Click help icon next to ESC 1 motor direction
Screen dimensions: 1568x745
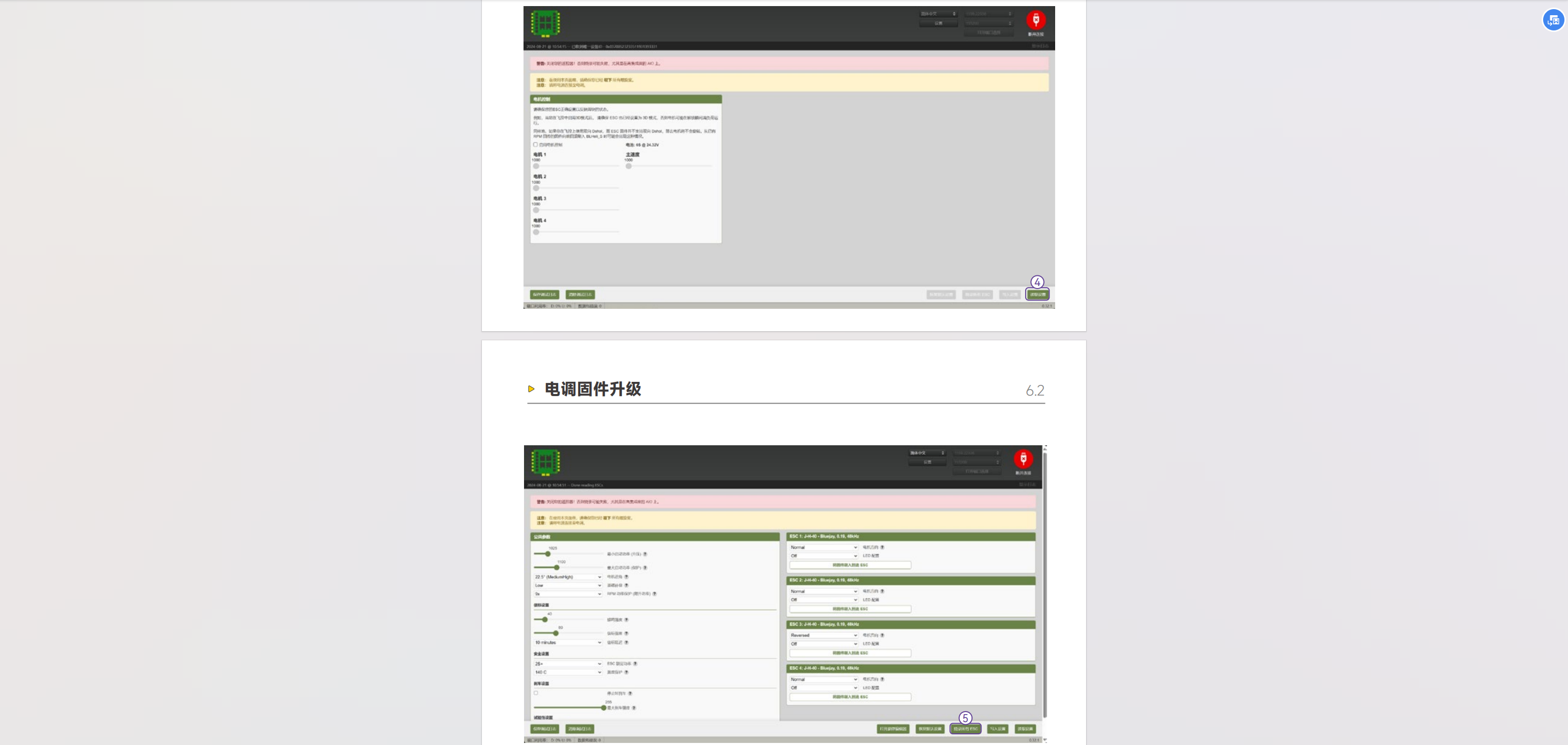click(882, 547)
